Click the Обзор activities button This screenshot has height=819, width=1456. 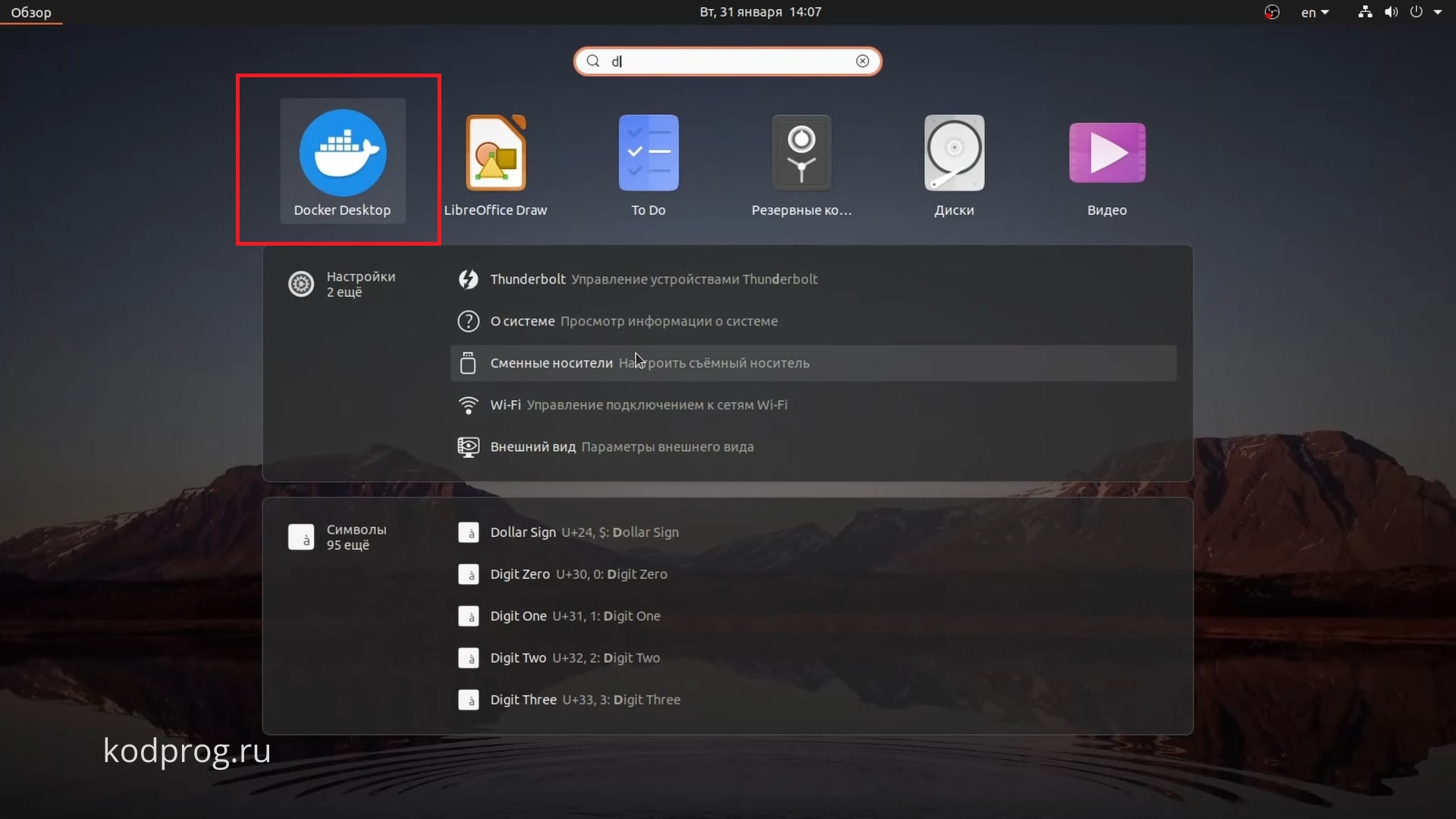[31, 12]
